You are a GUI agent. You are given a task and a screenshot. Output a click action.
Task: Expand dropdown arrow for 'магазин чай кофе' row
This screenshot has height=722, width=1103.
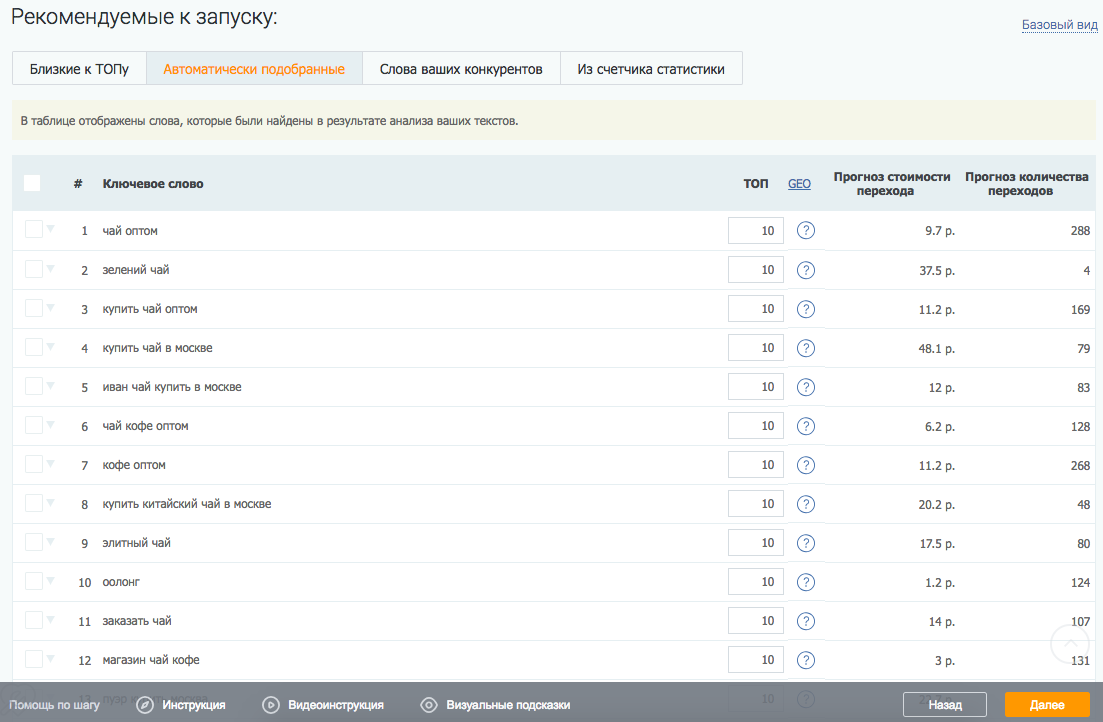[x=50, y=659]
